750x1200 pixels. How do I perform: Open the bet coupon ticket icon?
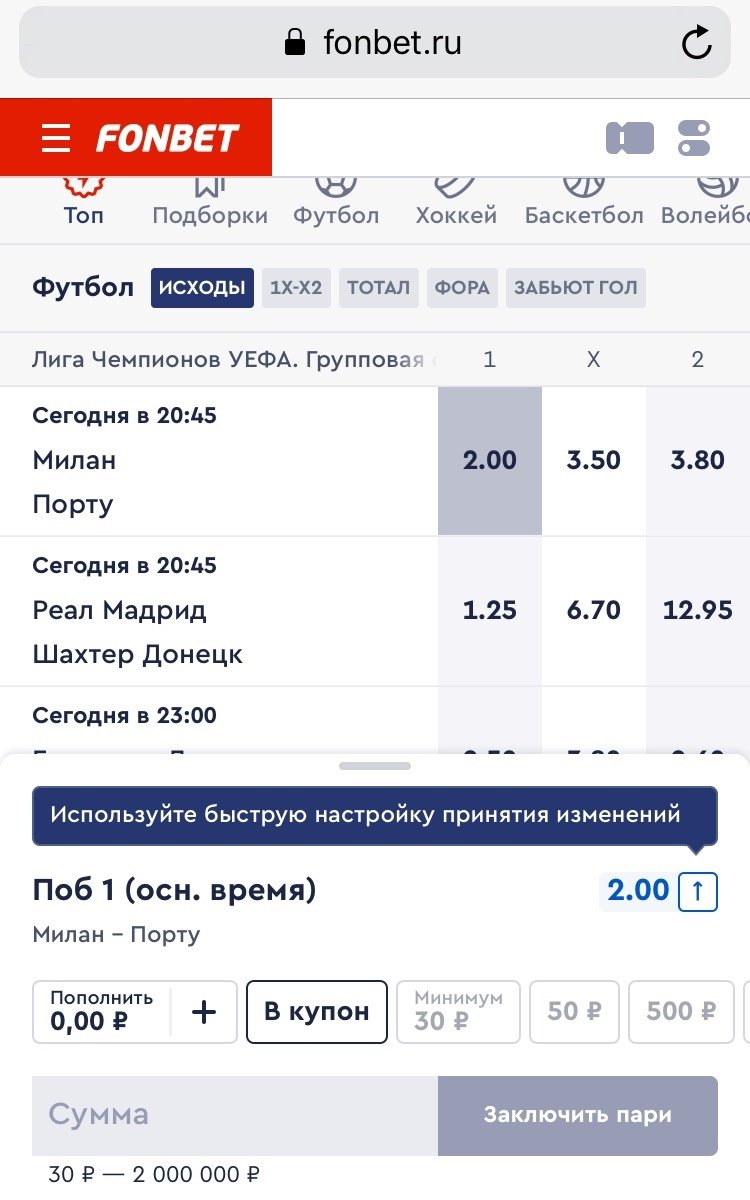(630, 138)
